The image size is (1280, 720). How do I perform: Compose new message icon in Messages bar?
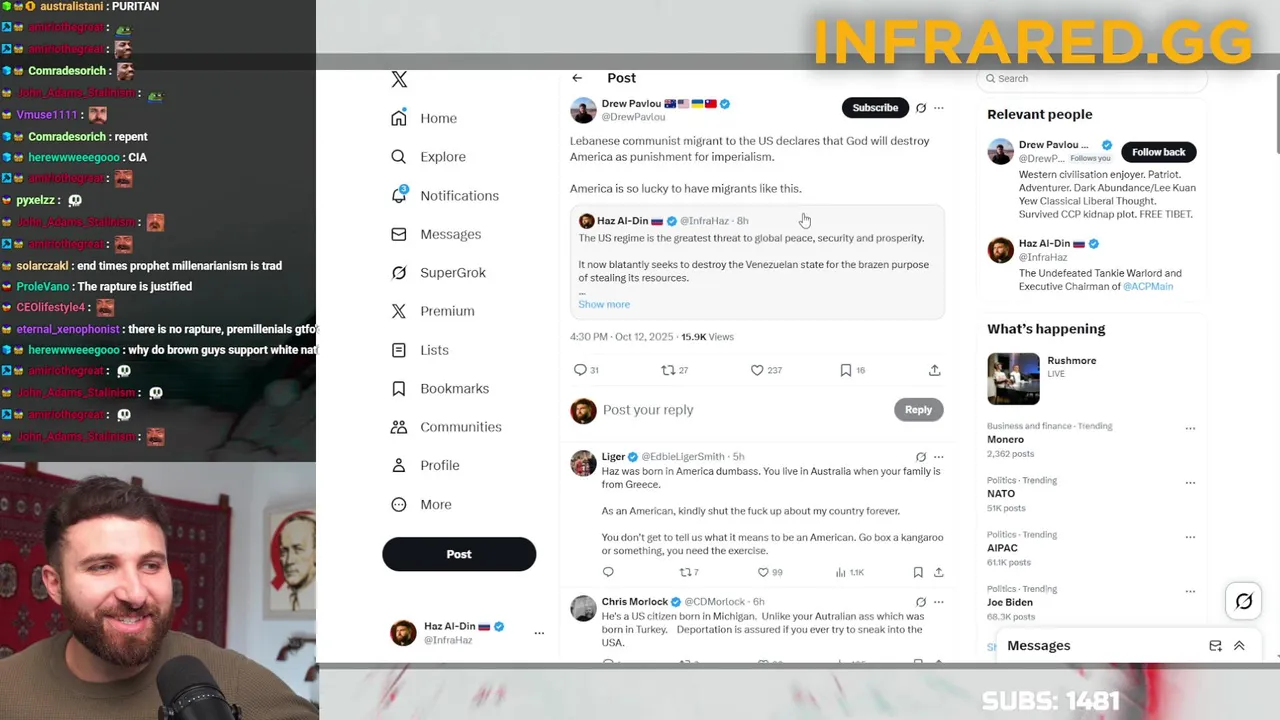(1215, 646)
